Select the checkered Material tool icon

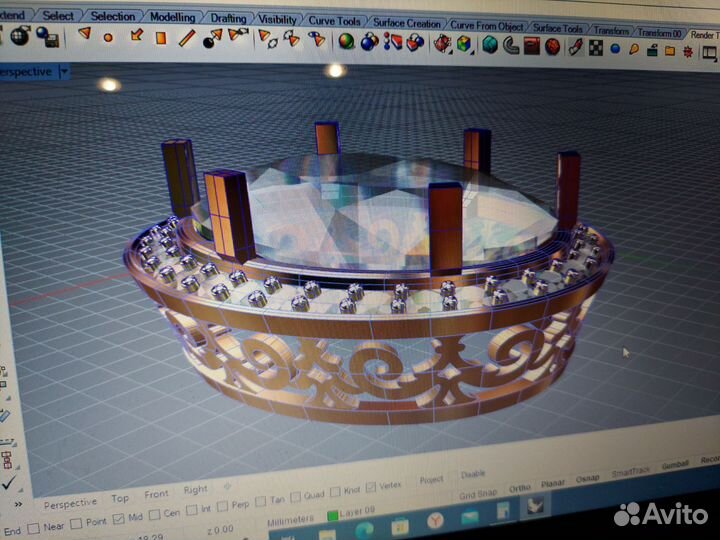pyautogui.click(x=596, y=48)
